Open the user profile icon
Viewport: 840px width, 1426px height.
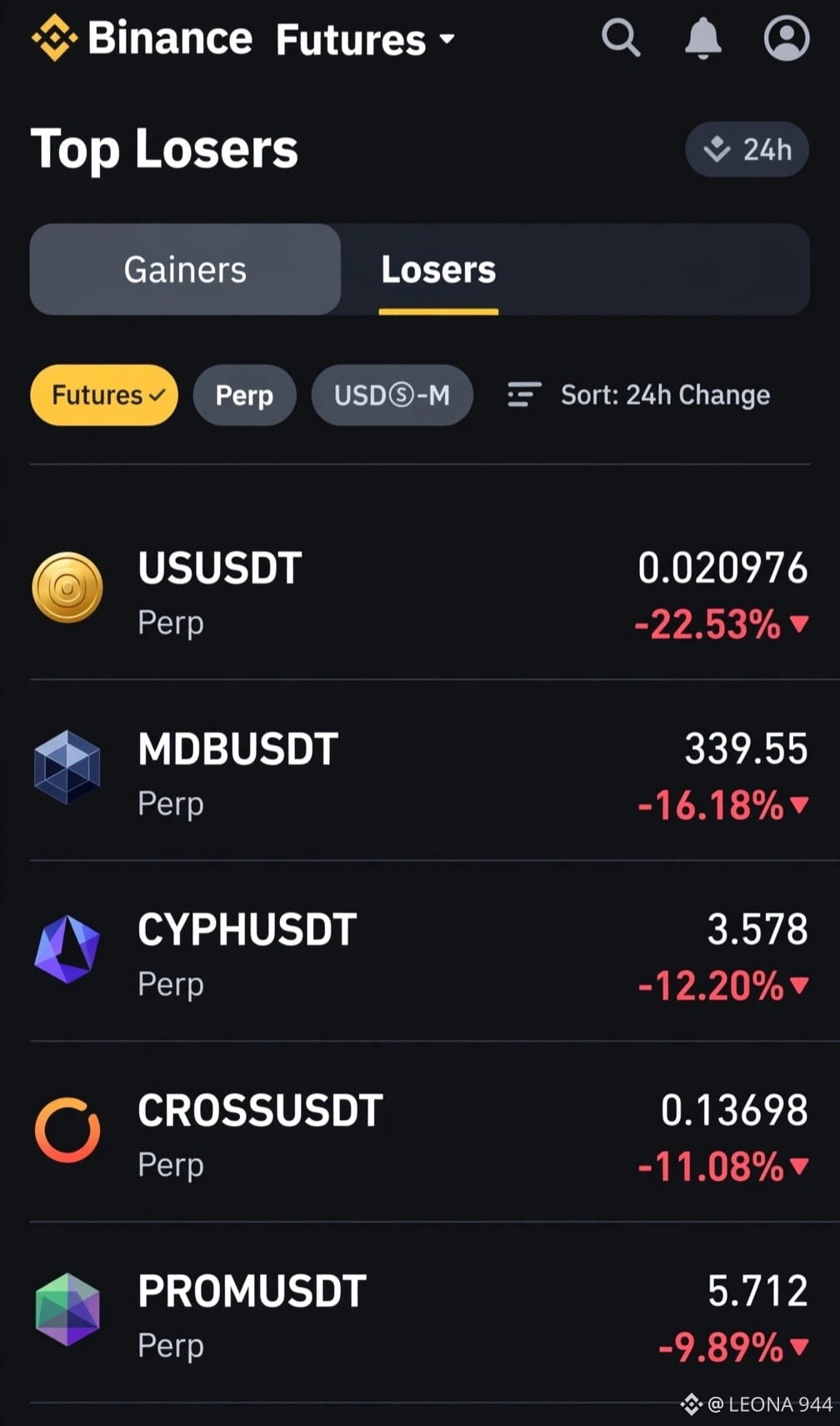[786, 38]
